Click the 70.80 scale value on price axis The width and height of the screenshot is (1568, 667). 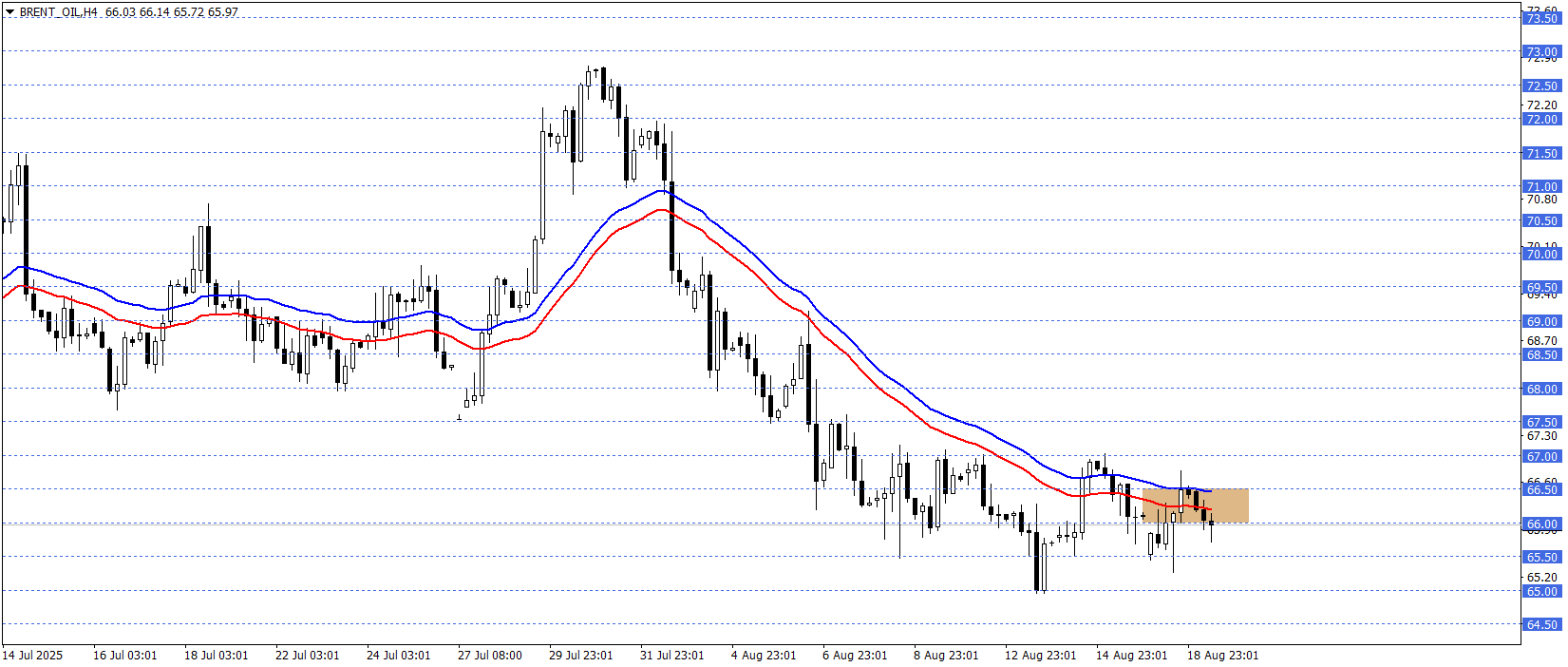[1541, 200]
